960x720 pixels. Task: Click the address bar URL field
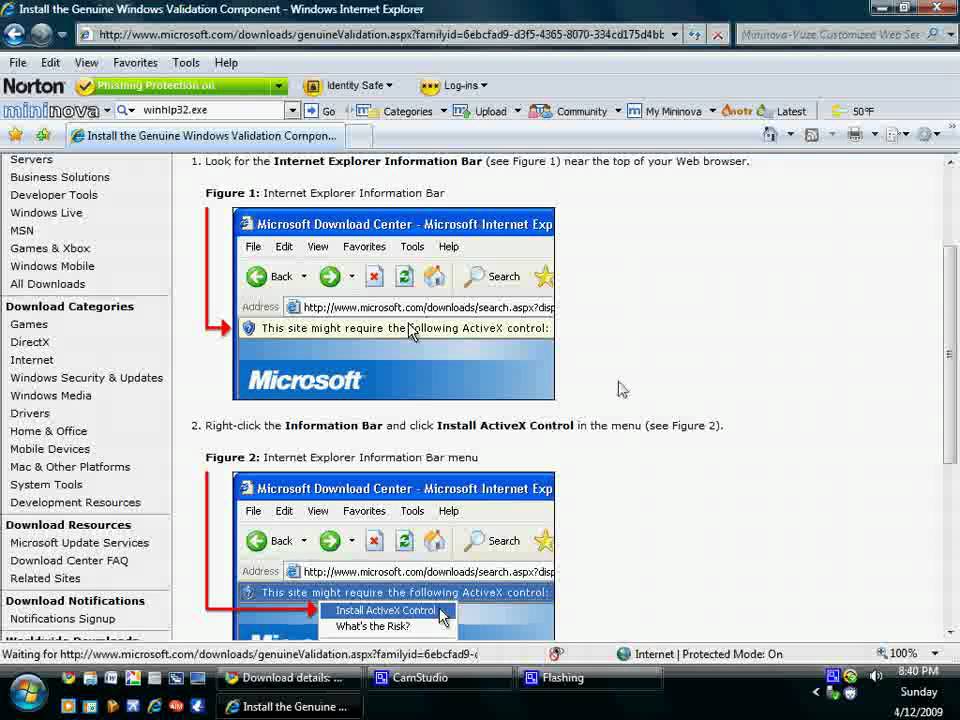[381, 35]
